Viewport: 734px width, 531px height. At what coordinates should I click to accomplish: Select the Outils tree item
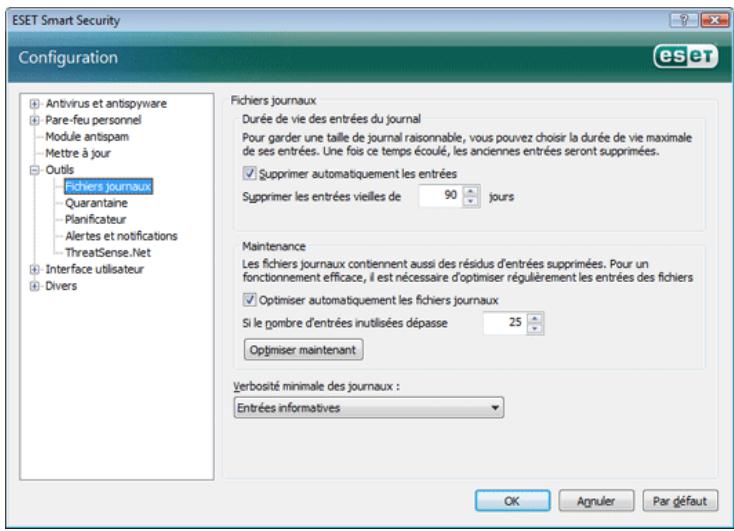[x=59, y=170]
